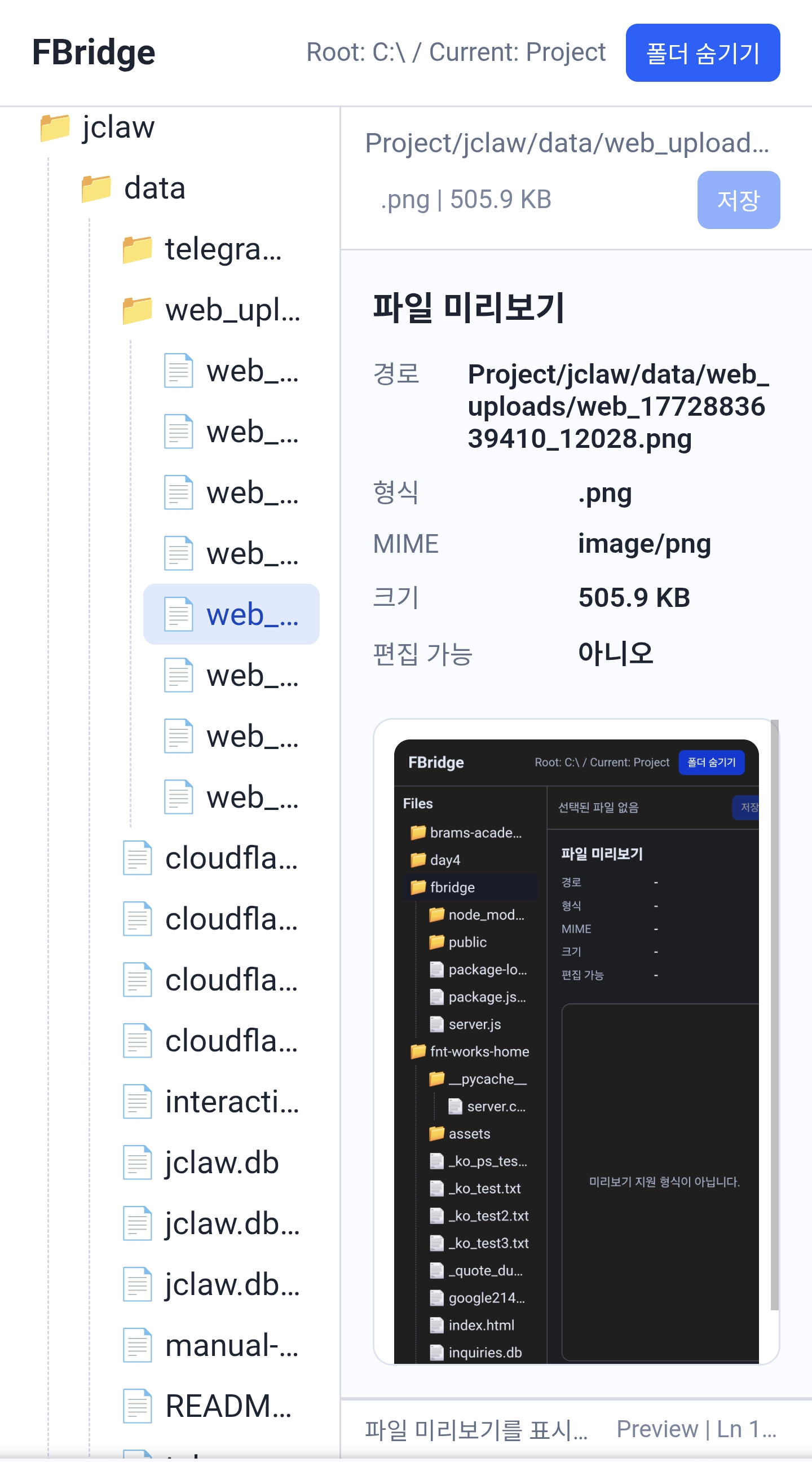Viewport: 812px width, 1462px height.
Task: Click the Project/jclaw/data/web_upload... path header
Action: pos(567,143)
